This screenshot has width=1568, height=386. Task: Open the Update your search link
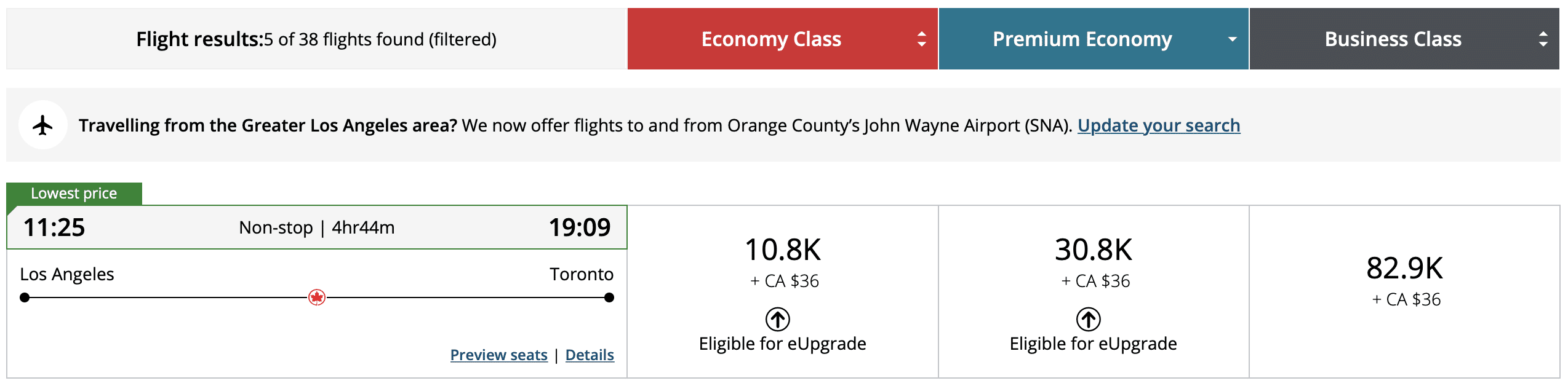(1159, 125)
